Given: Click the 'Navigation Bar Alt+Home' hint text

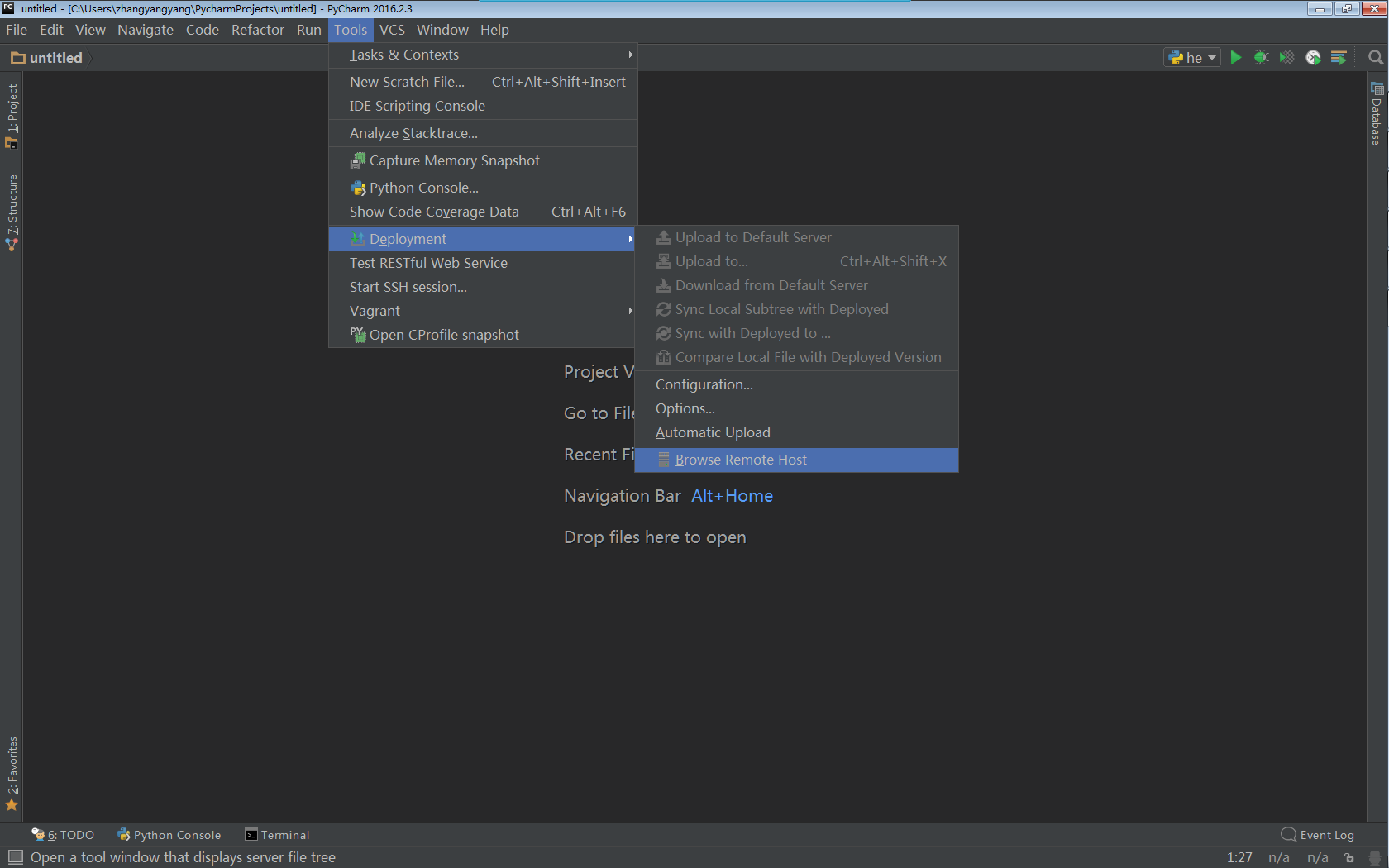Looking at the screenshot, I should (668, 496).
